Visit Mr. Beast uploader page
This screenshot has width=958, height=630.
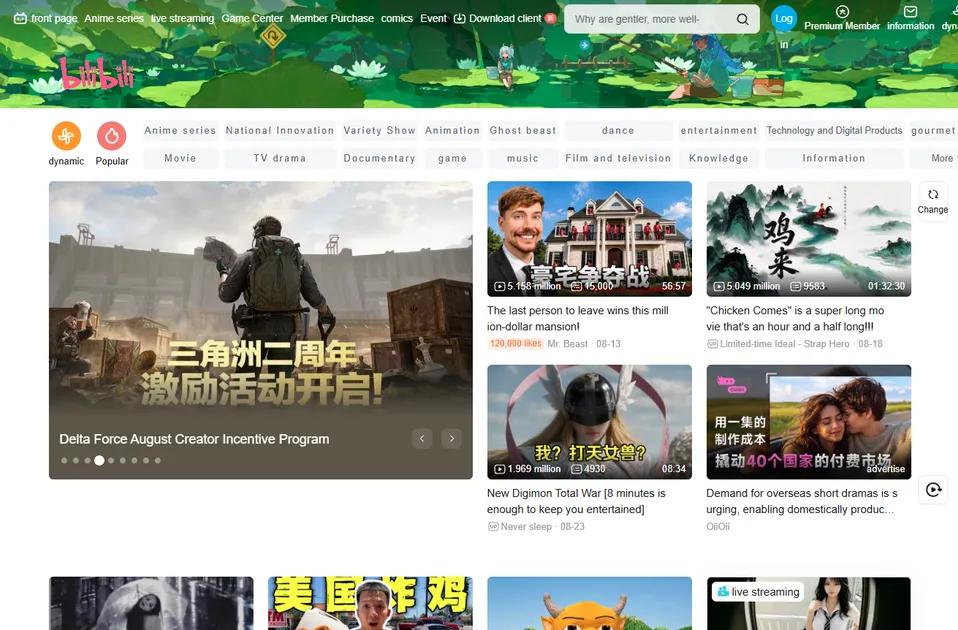pyautogui.click(x=568, y=343)
